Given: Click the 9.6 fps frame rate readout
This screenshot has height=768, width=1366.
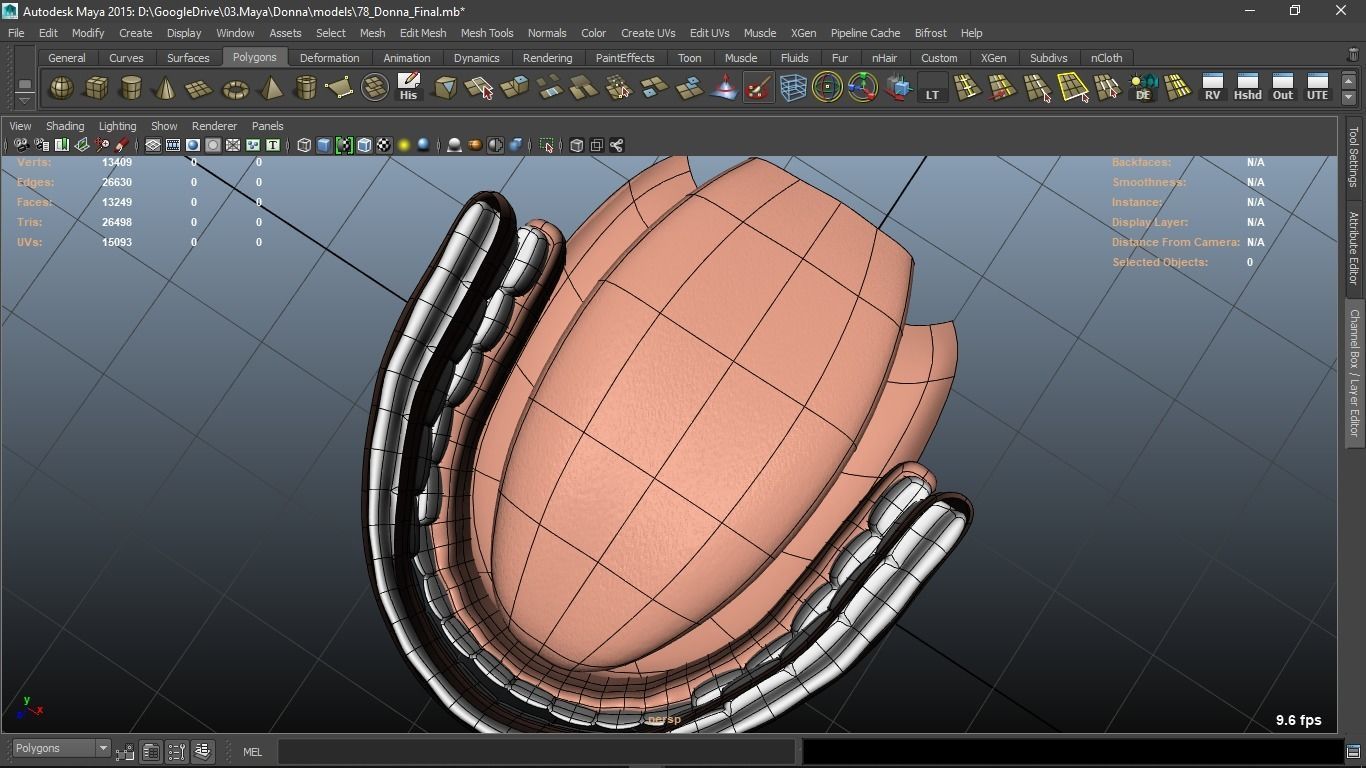Looking at the screenshot, I should click(1298, 720).
